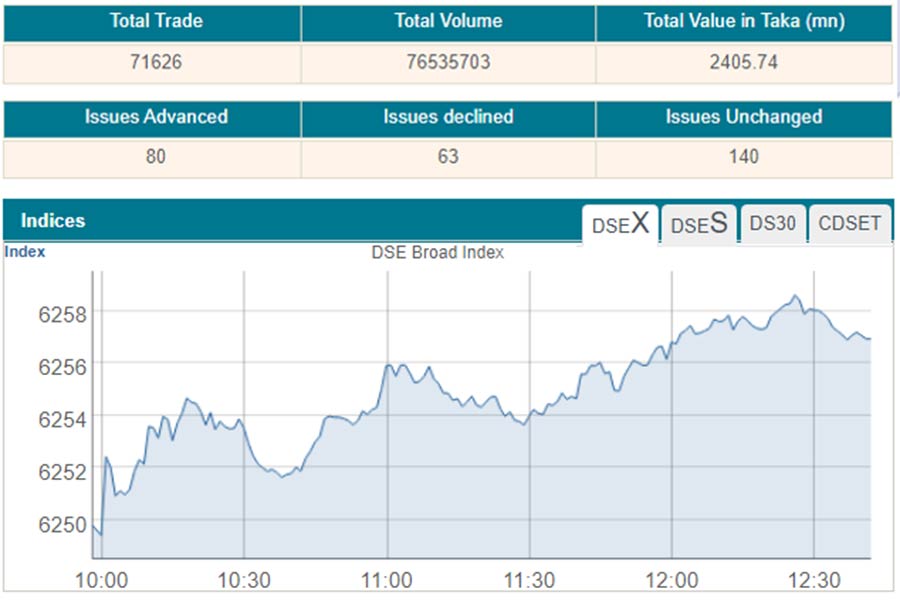
Task: Select the Issues Unchanged header
Action: pos(743,117)
